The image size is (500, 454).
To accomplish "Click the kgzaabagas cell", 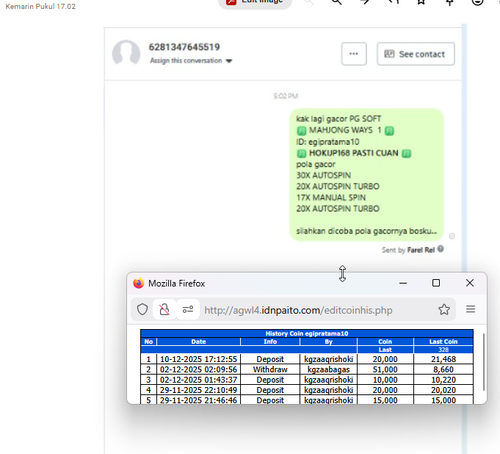I will [328, 369].
